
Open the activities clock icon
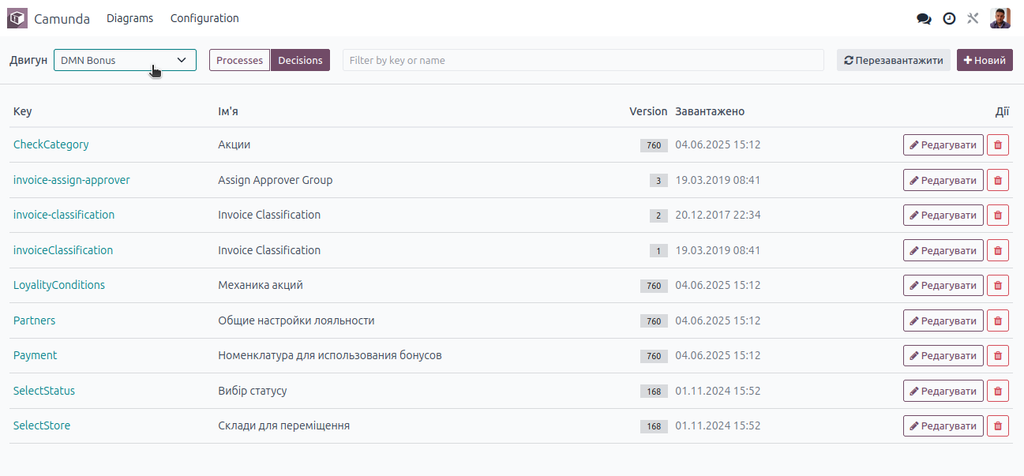[x=949, y=19]
